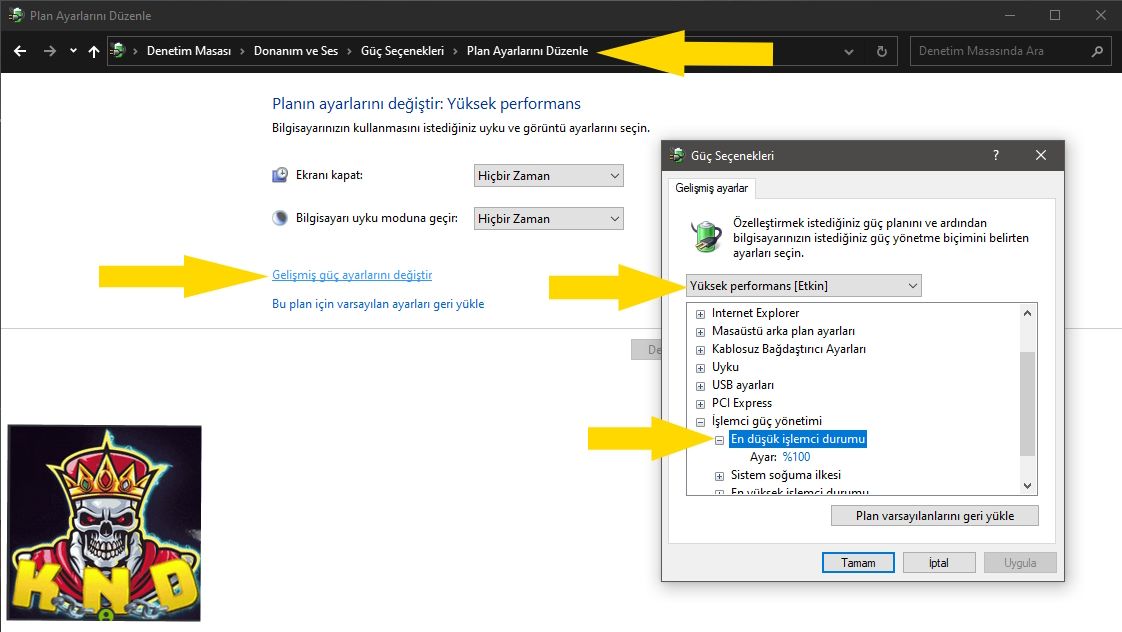
Task: Click the settings tree scrollbar thumb
Action: pyautogui.click(x=1028, y=404)
